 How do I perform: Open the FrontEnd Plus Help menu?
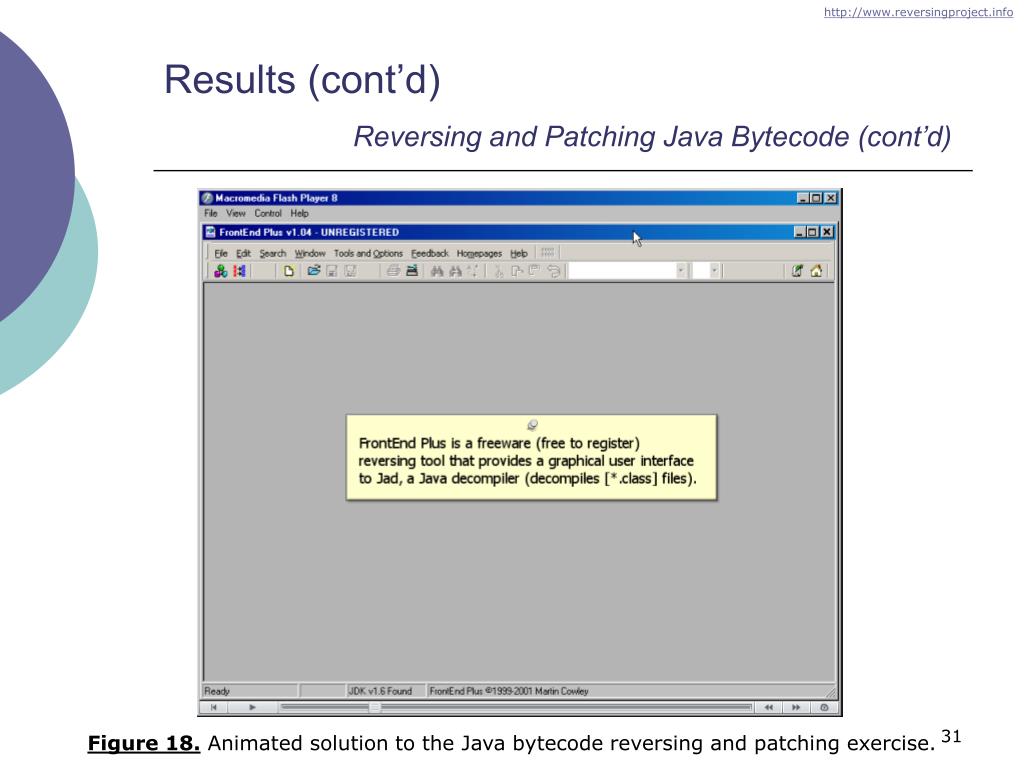tap(519, 253)
